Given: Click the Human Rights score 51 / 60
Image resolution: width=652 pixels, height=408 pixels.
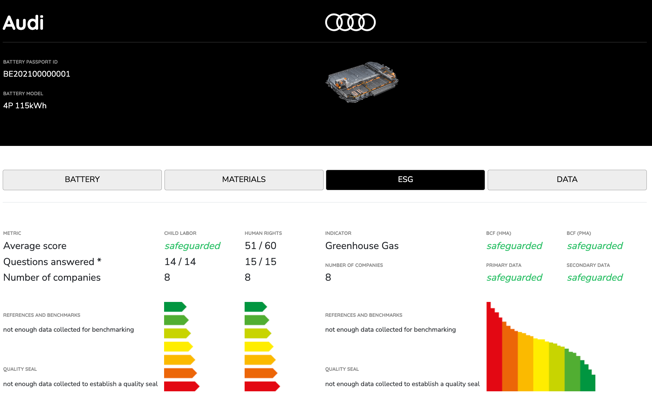Looking at the screenshot, I should (260, 246).
